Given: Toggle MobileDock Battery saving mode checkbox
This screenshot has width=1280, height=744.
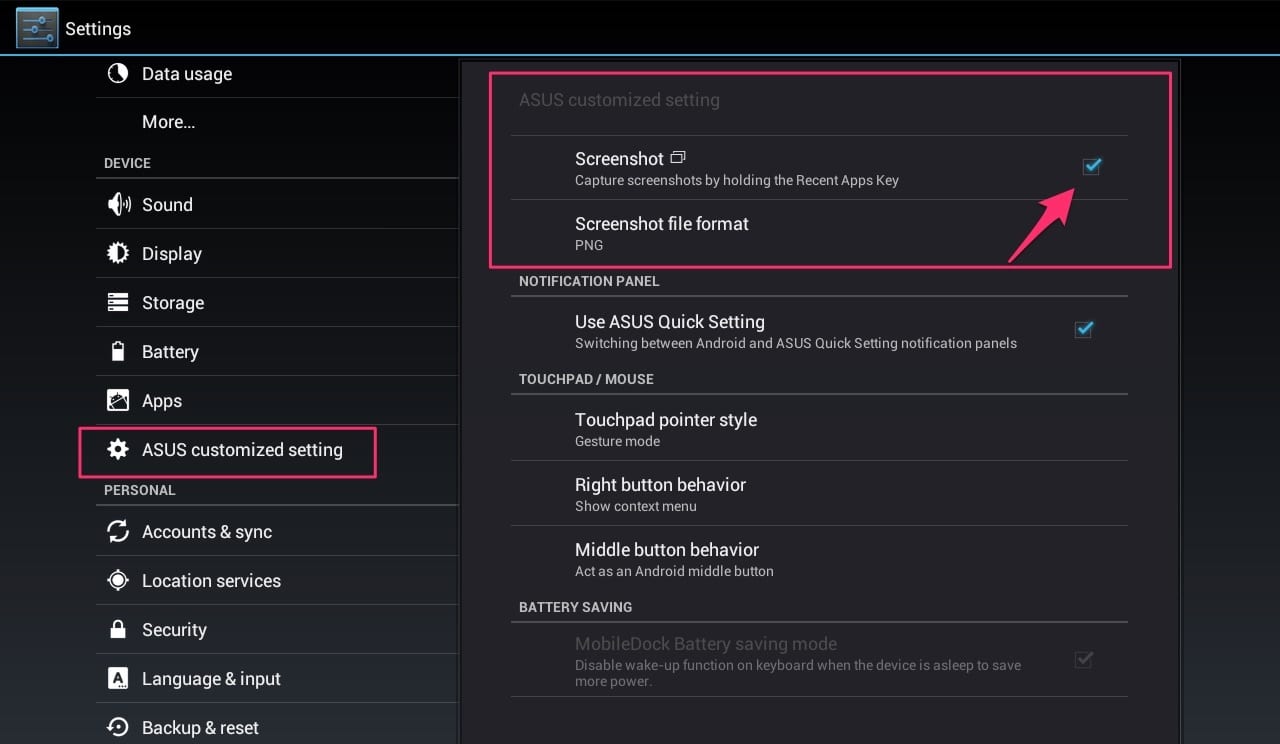Looking at the screenshot, I should [x=1083, y=659].
